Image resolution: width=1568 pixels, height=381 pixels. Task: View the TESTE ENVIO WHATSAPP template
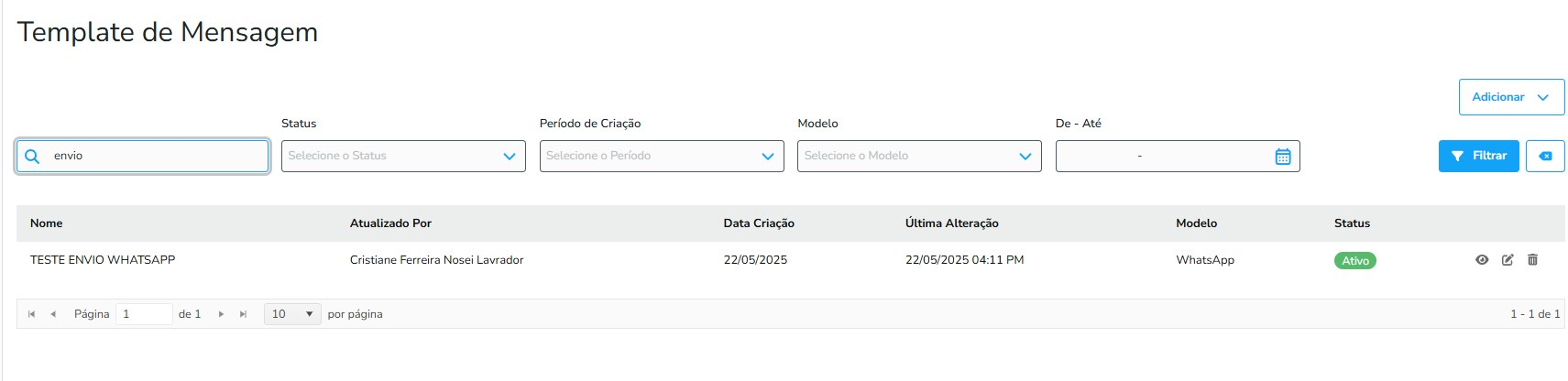click(1482, 260)
